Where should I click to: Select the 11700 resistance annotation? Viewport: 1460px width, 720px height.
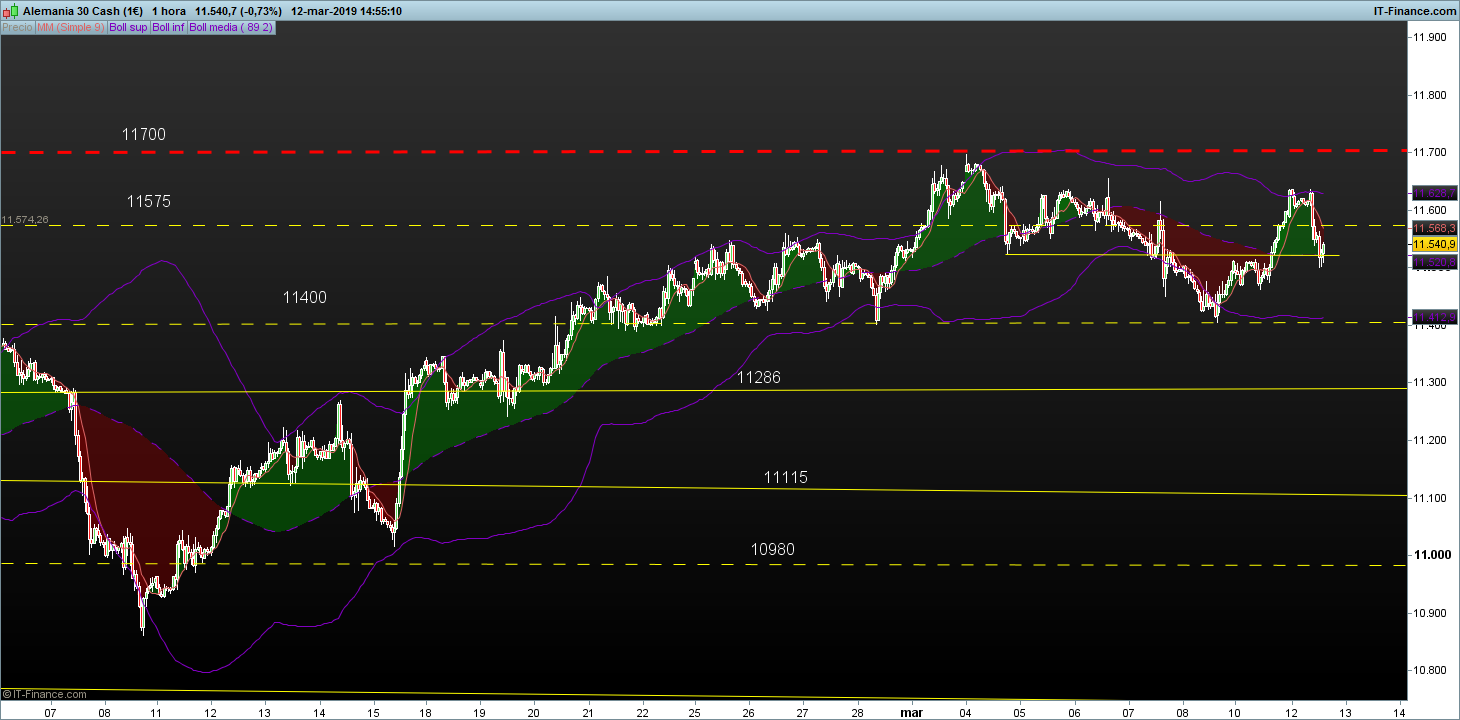tap(144, 135)
